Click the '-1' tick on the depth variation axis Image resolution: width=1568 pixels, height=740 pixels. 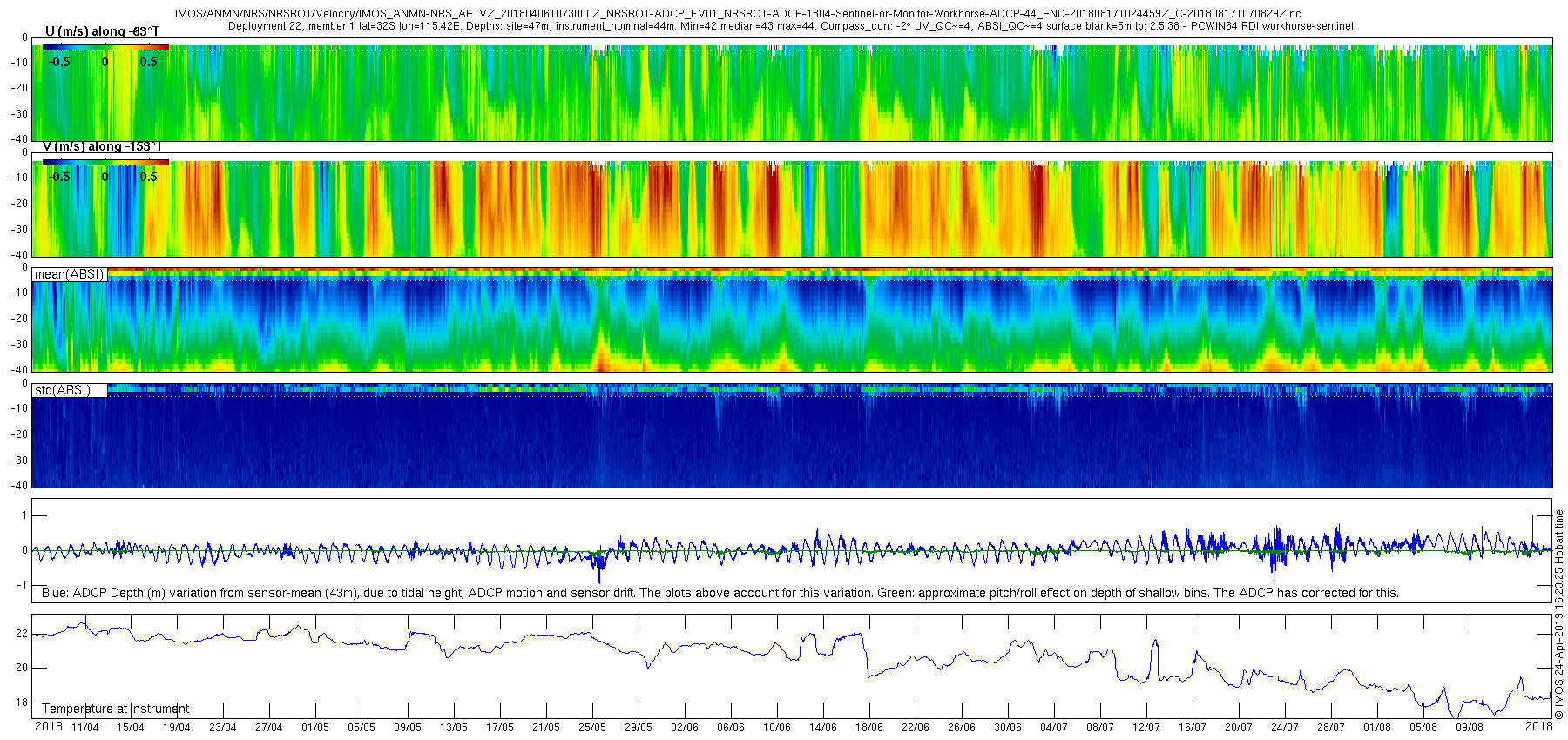point(23,585)
